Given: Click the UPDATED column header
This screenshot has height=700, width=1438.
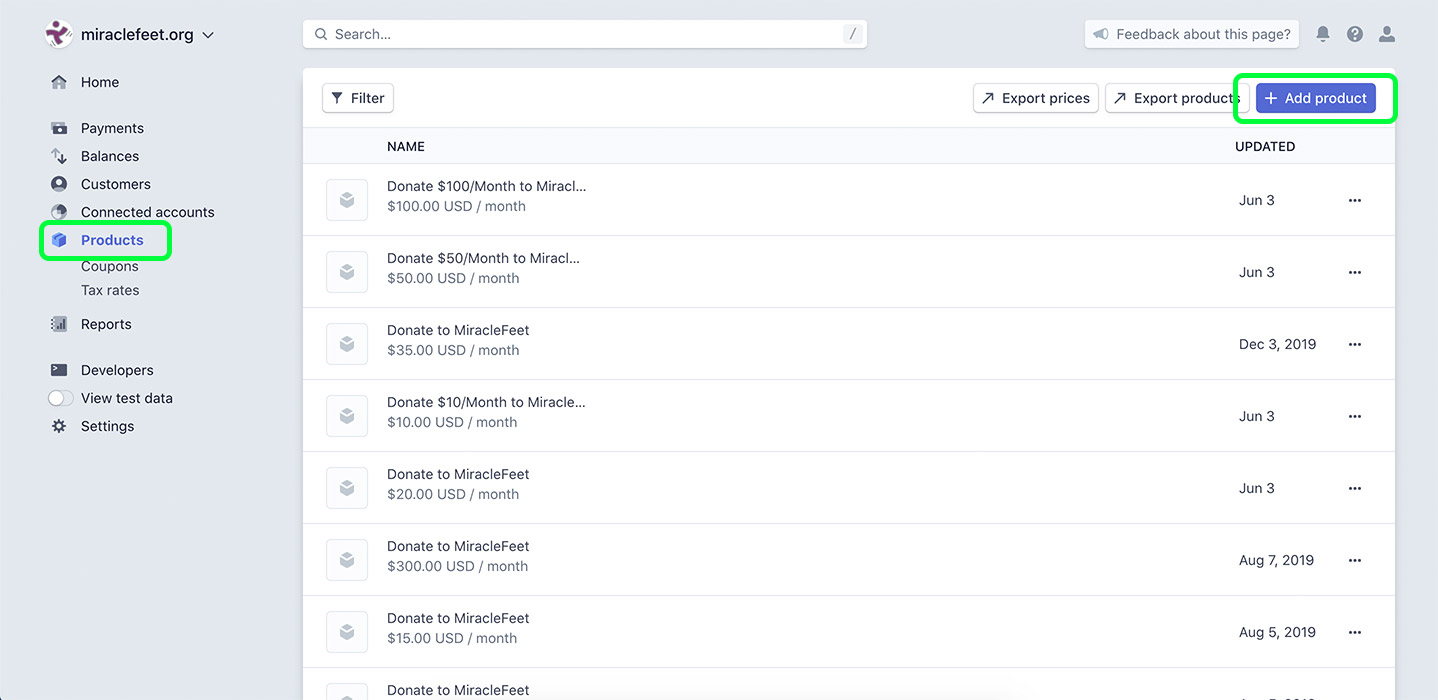Looking at the screenshot, I should point(1265,146).
